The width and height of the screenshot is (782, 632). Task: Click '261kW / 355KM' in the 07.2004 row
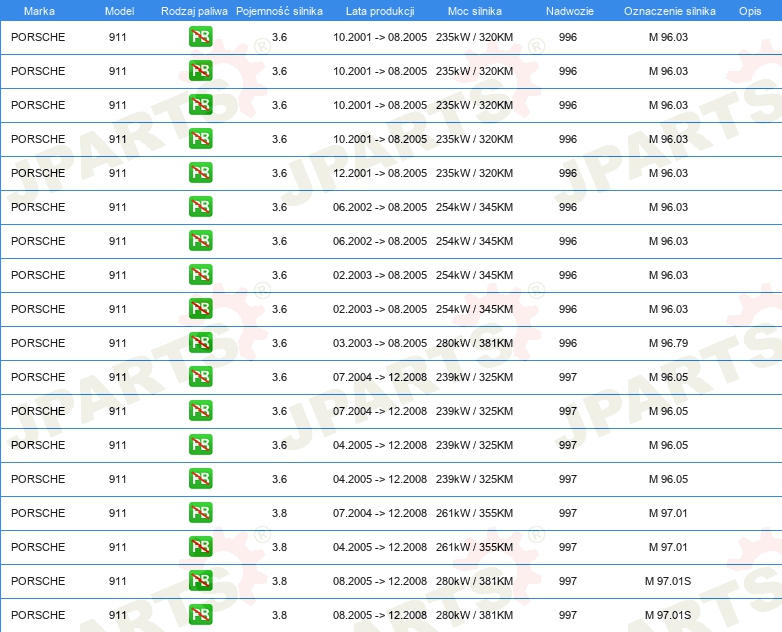point(474,513)
